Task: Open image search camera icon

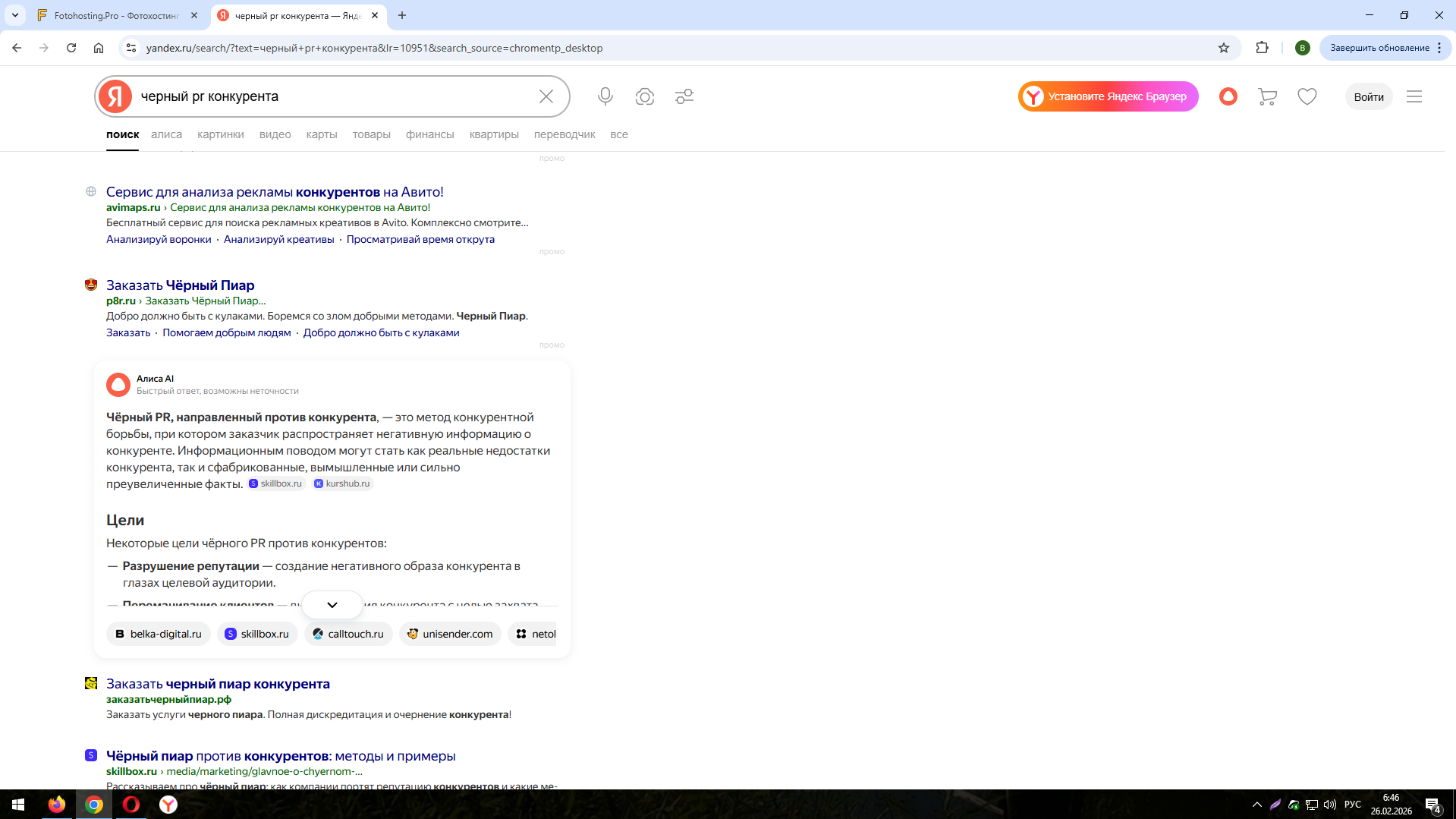Action: [645, 96]
